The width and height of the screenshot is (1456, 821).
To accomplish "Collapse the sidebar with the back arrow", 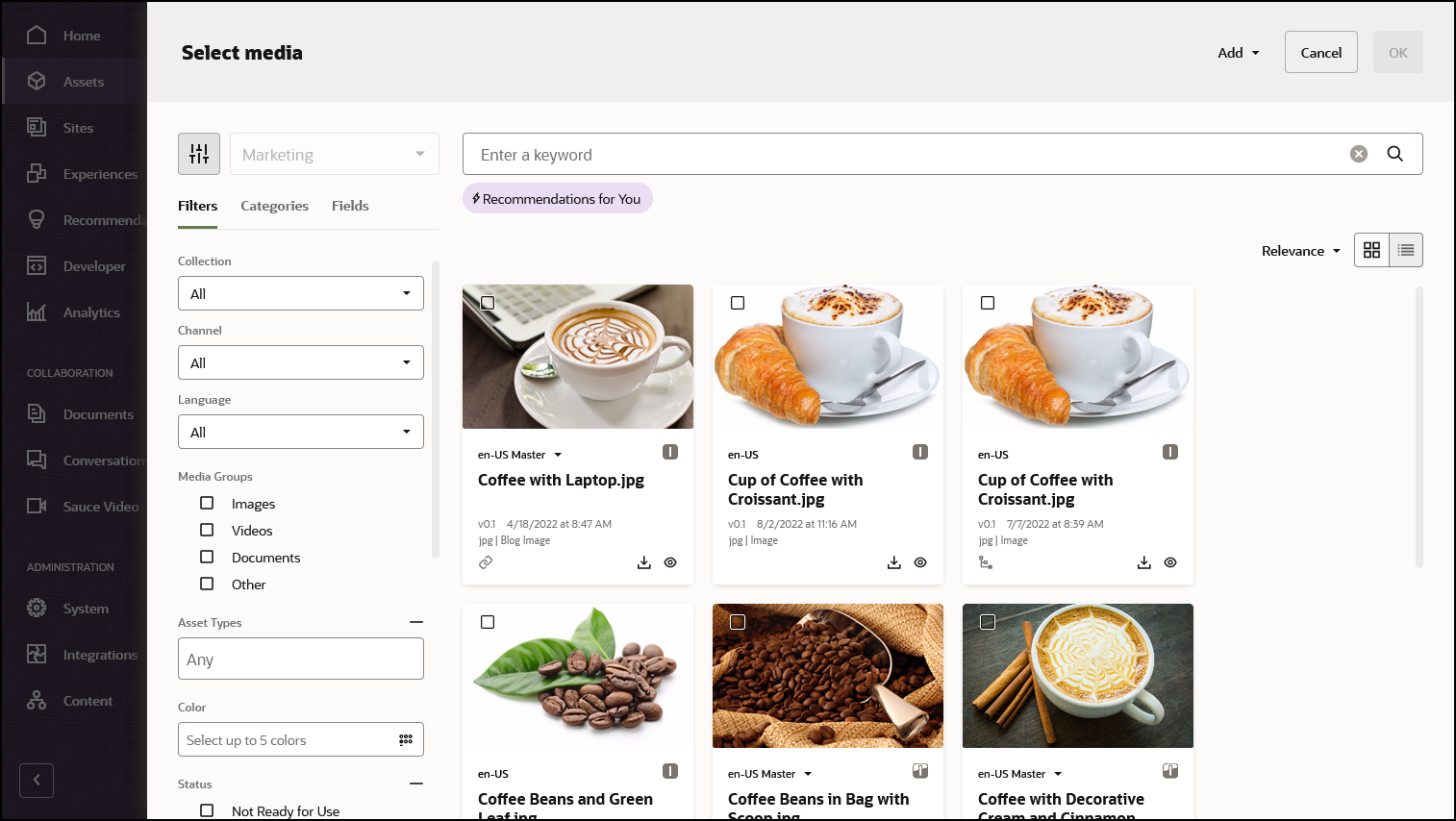I will pos(37,781).
